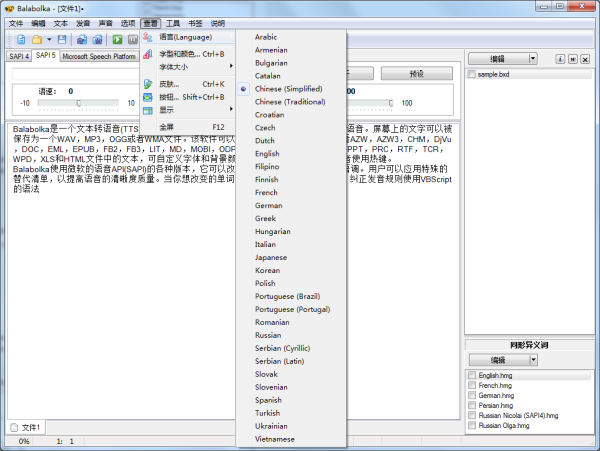Check the sample.bxd checkbox
The height and width of the screenshot is (451, 600).
[x=472, y=75]
